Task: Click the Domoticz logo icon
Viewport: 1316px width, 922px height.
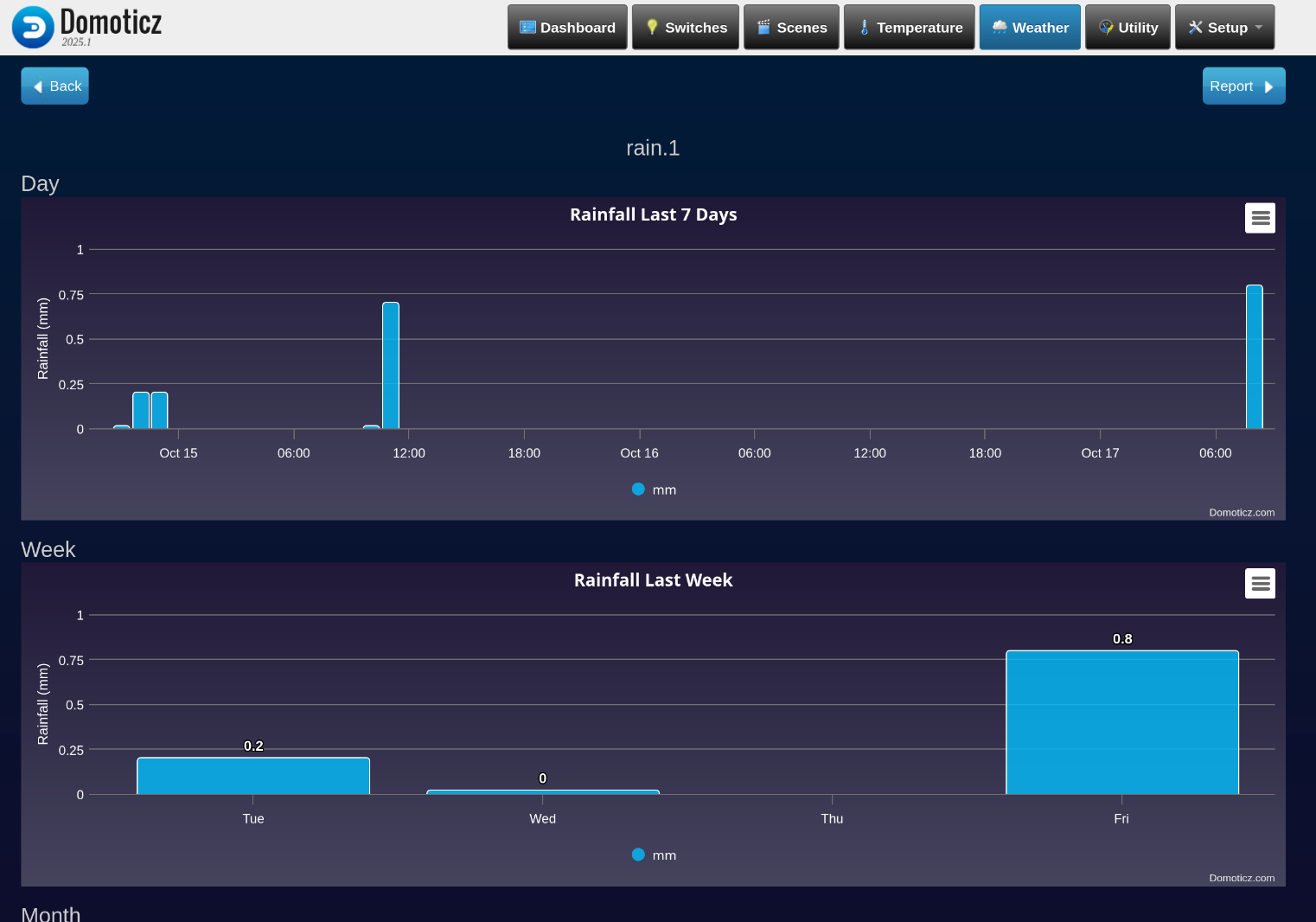Action: click(33, 27)
